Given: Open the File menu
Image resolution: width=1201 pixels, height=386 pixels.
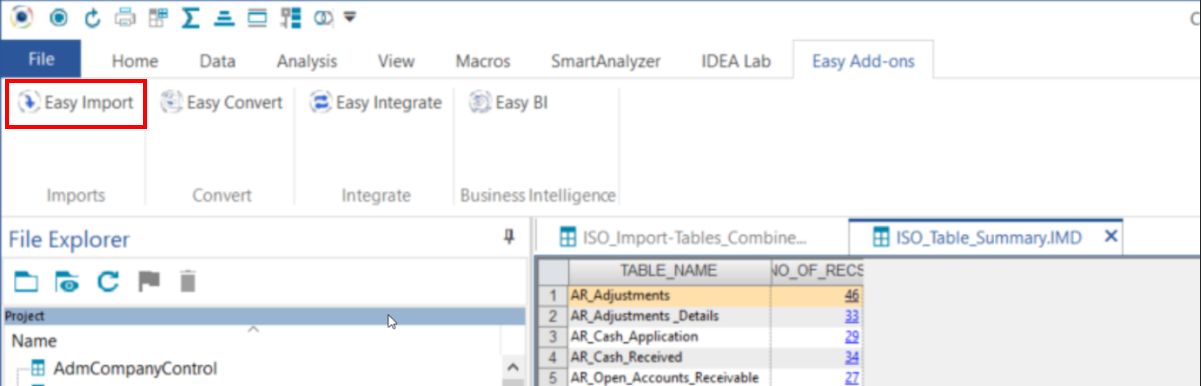Looking at the screenshot, I should click(x=41, y=59).
